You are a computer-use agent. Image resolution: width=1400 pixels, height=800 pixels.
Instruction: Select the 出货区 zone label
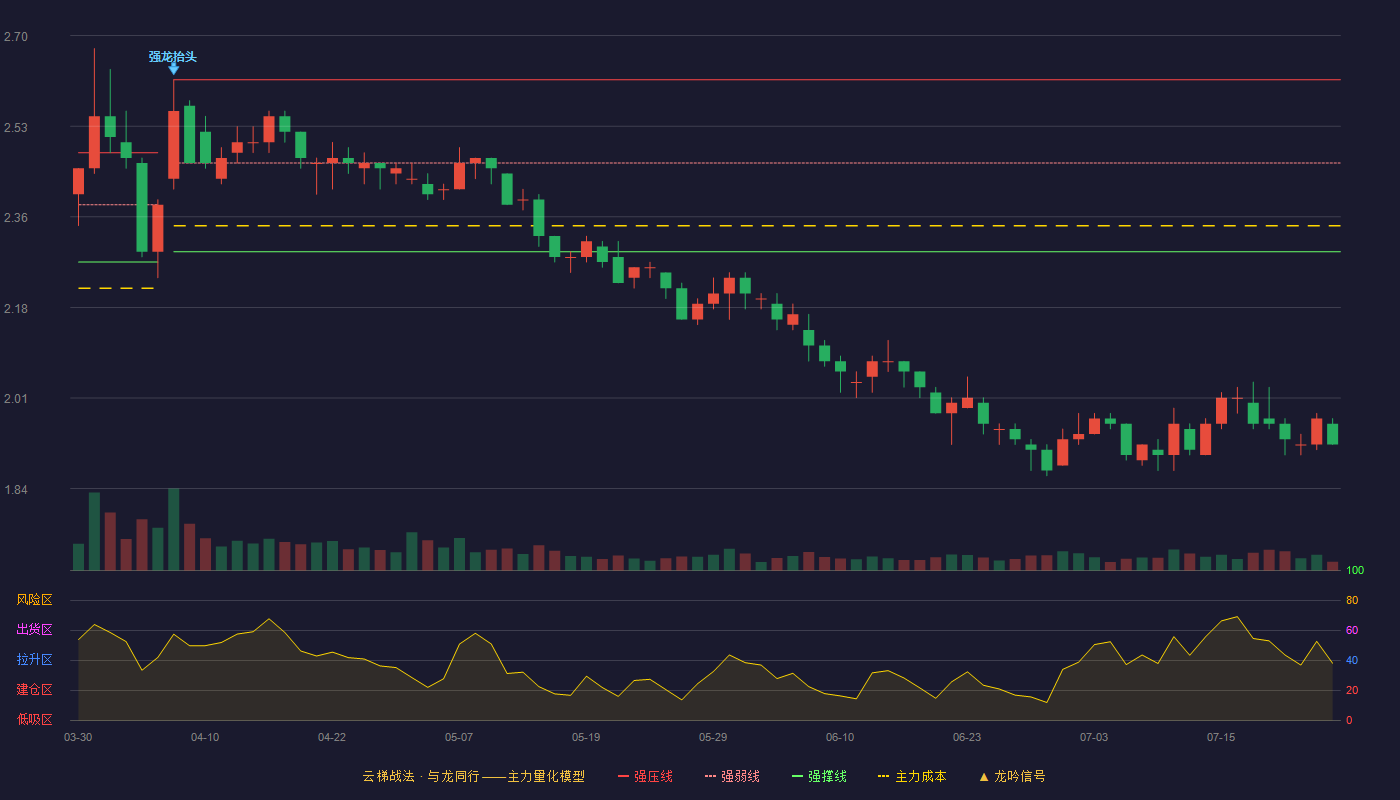(34, 630)
